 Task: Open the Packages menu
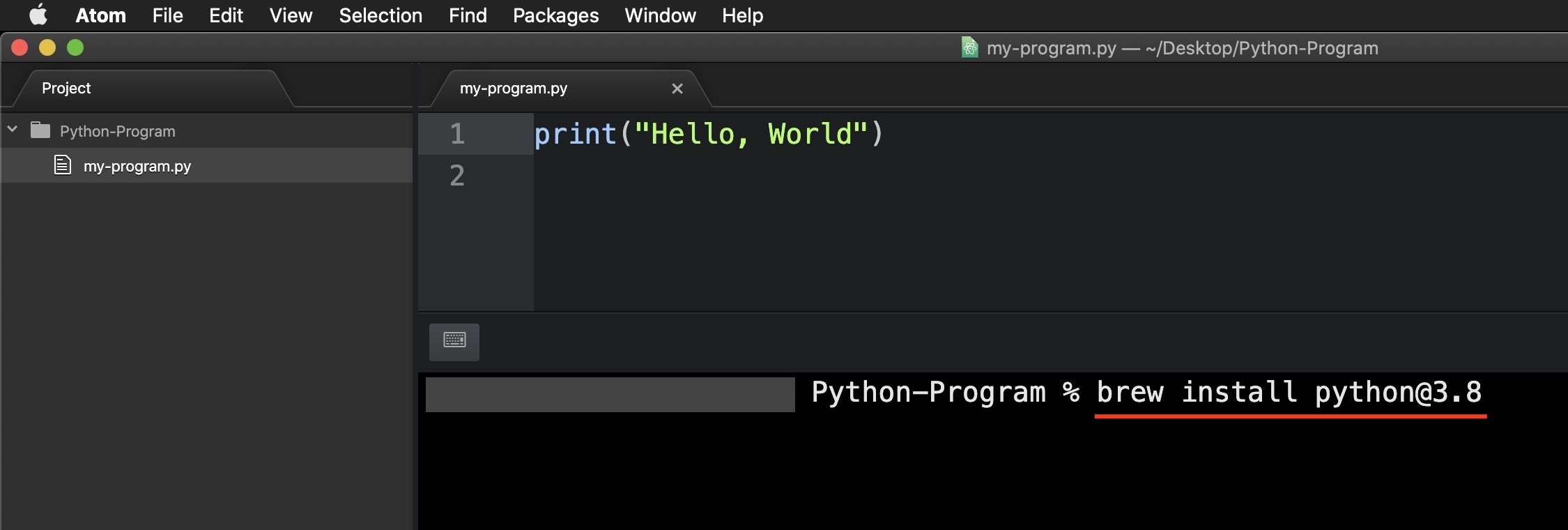(x=555, y=15)
